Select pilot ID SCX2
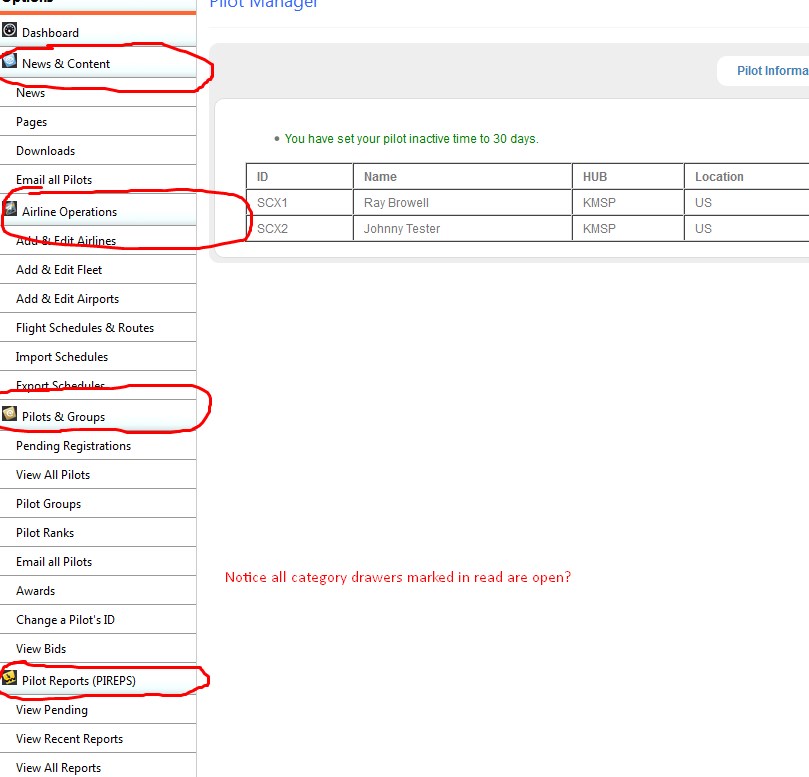809x777 pixels. (x=272, y=228)
